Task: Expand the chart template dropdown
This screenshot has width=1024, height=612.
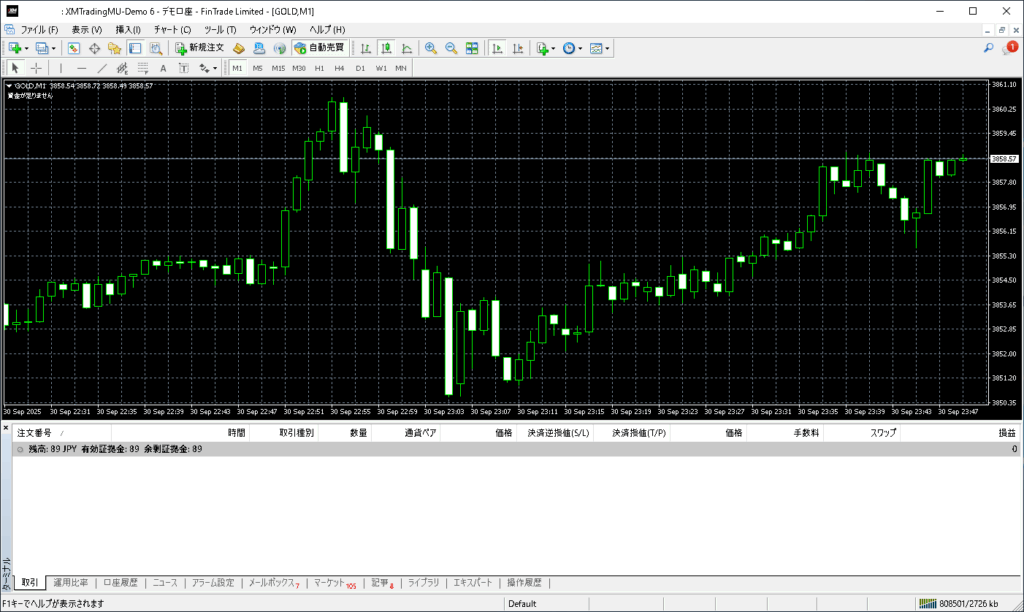Action: (607, 48)
